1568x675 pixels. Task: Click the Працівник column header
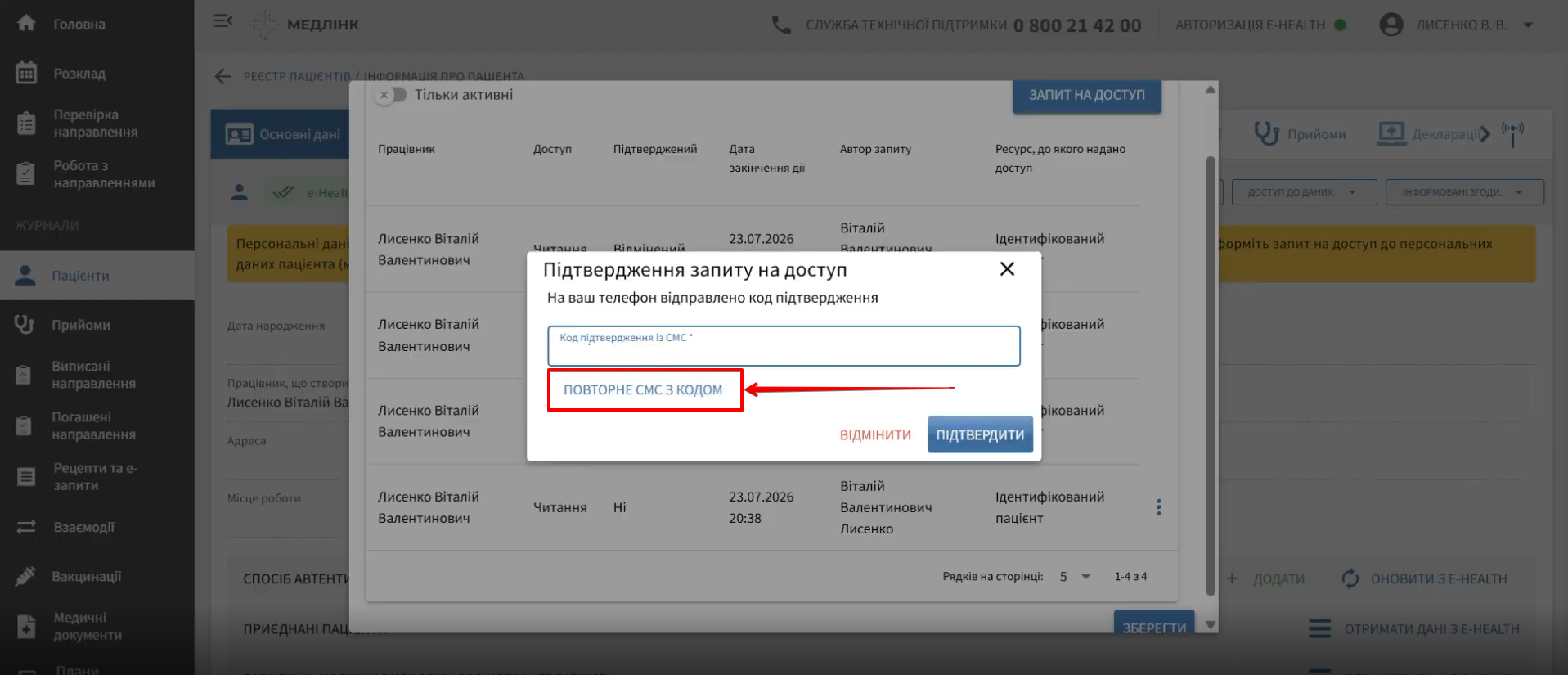click(x=407, y=149)
